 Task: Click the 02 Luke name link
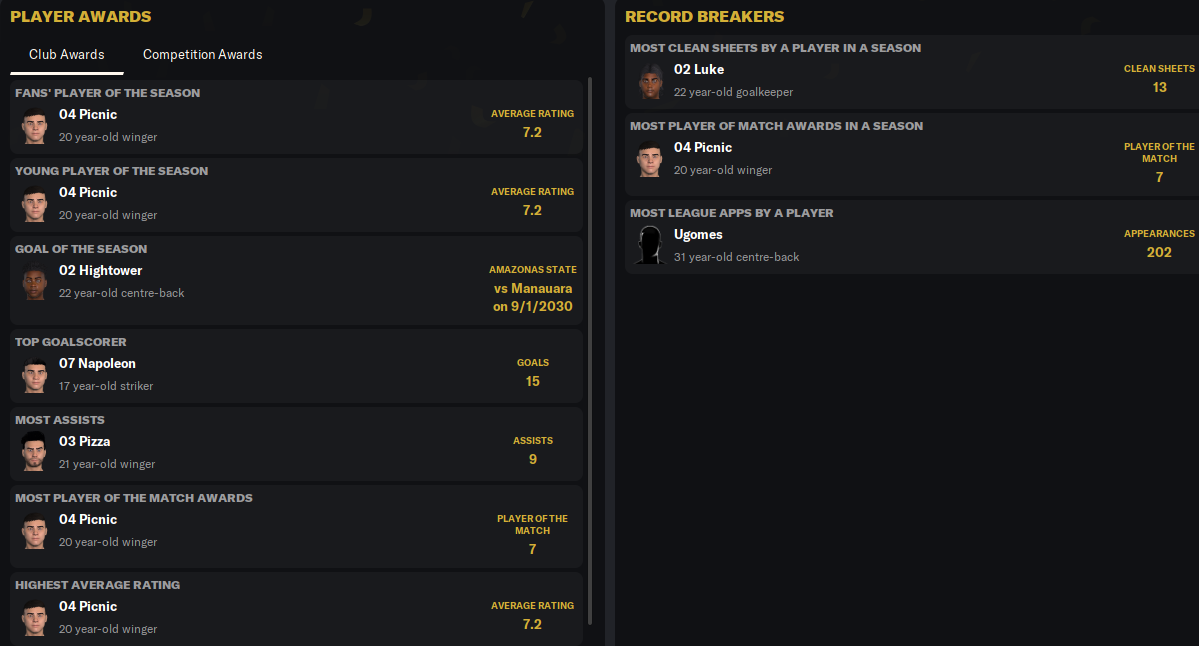(699, 70)
